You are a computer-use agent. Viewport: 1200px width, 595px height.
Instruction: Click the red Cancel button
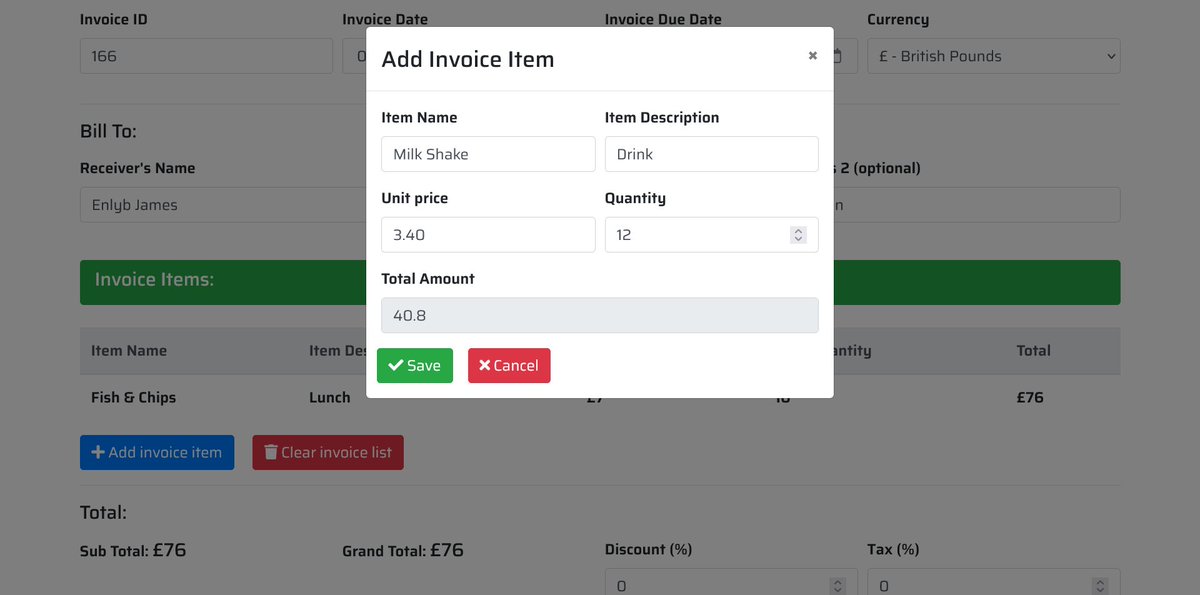point(509,365)
